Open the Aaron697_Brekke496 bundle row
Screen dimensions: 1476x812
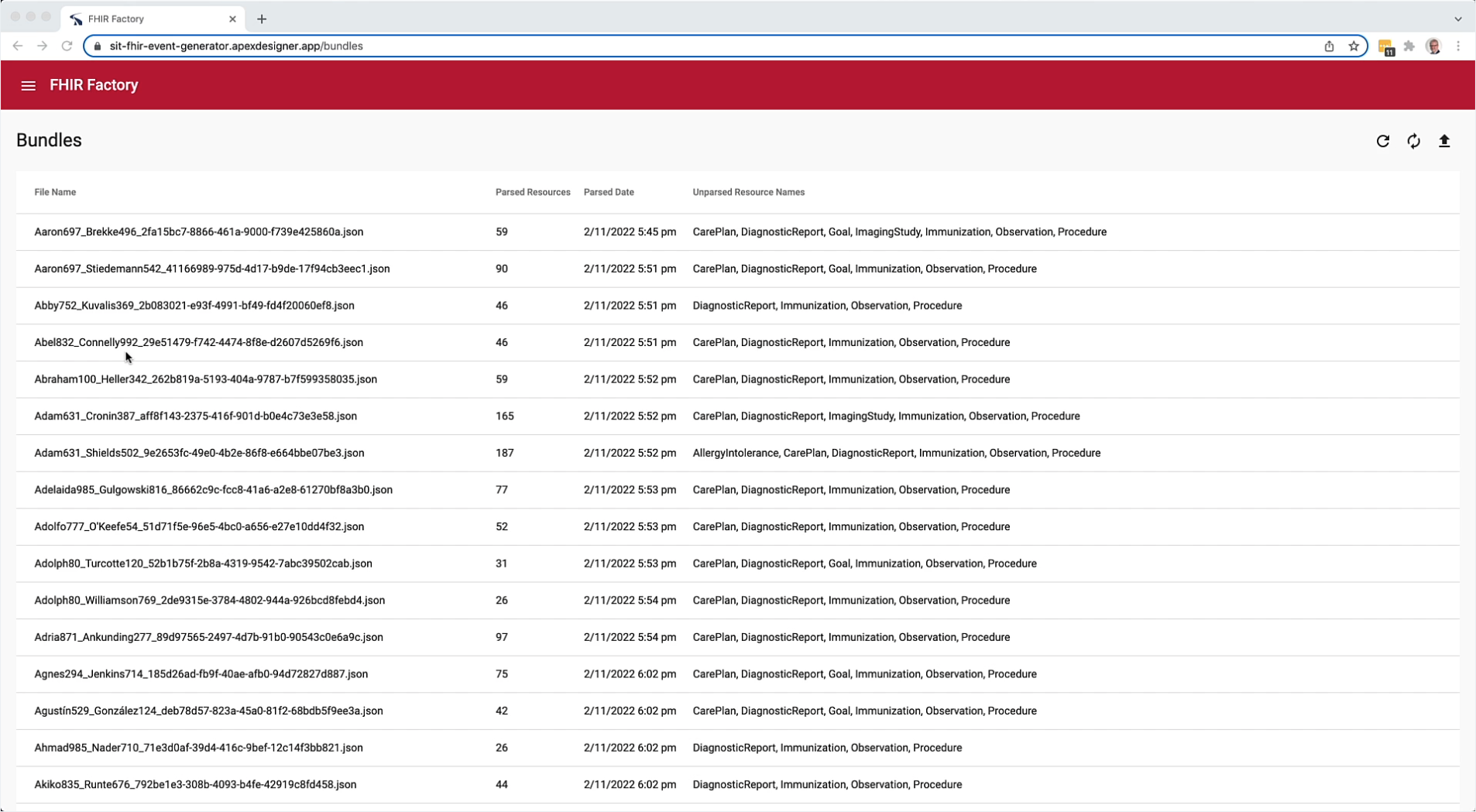737,232
